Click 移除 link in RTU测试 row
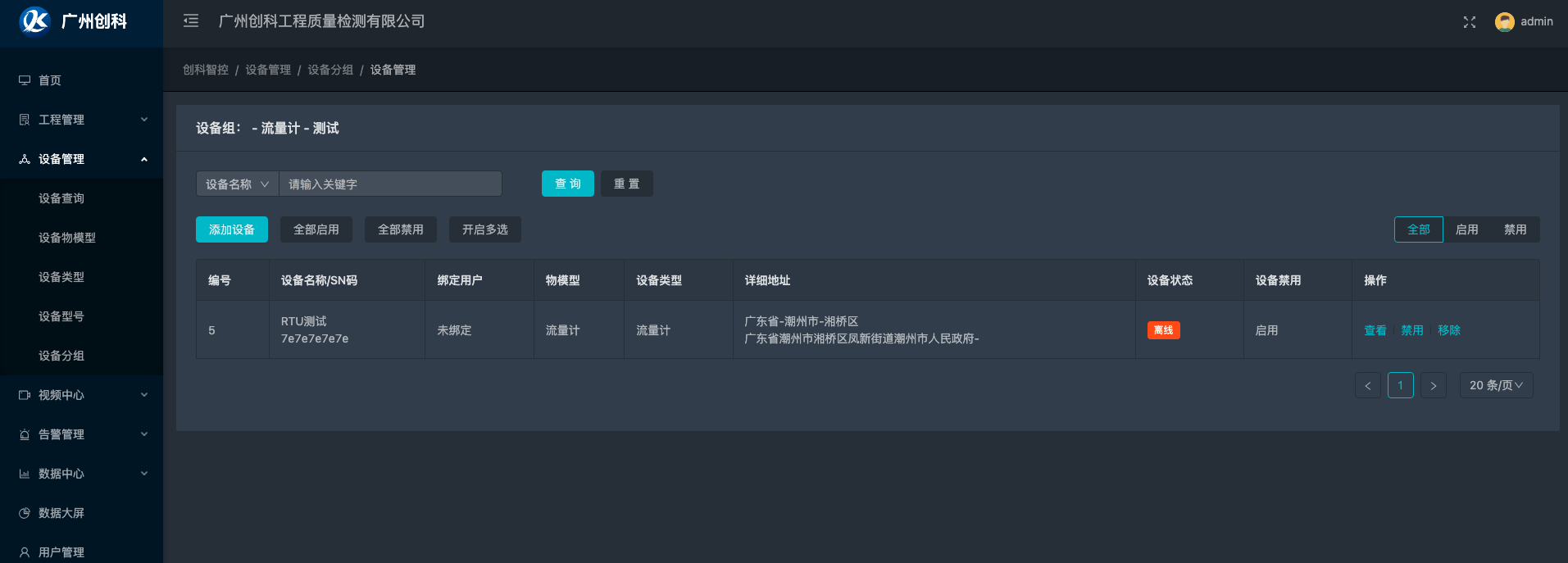The width and height of the screenshot is (1568, 563). 1449,330
